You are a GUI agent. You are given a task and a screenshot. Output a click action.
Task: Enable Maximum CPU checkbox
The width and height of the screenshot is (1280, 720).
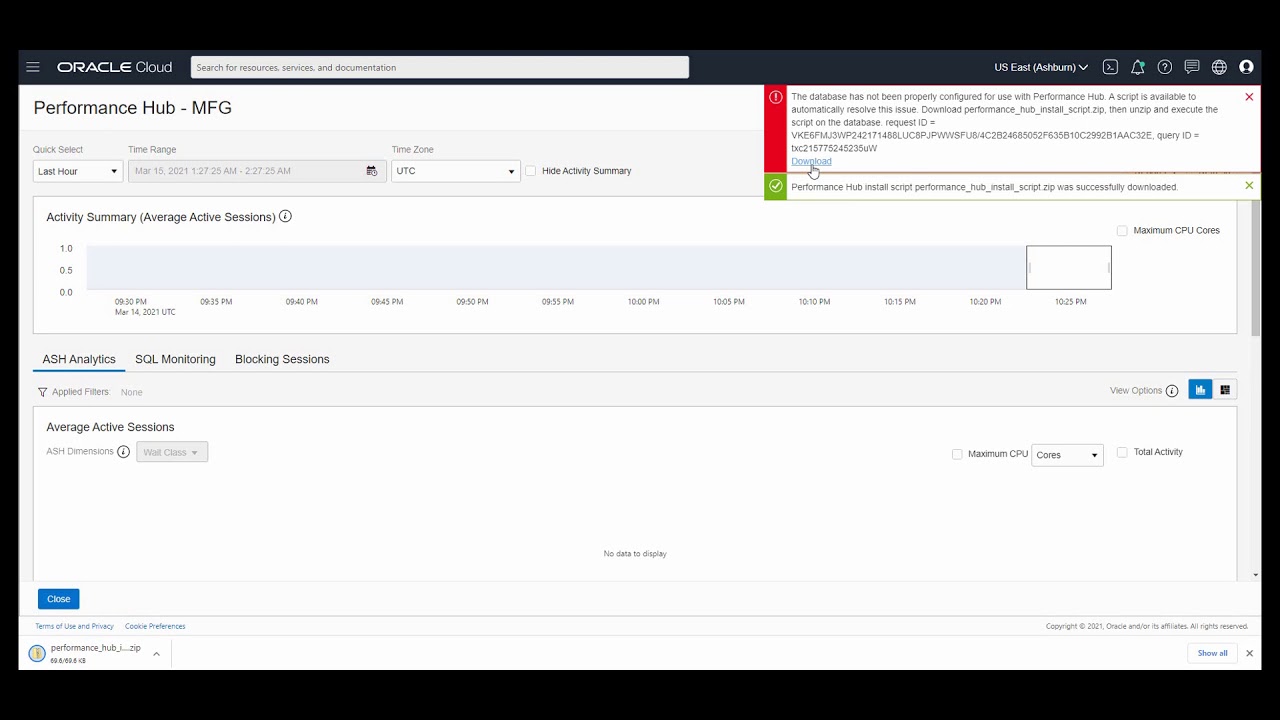pos(957,454)
